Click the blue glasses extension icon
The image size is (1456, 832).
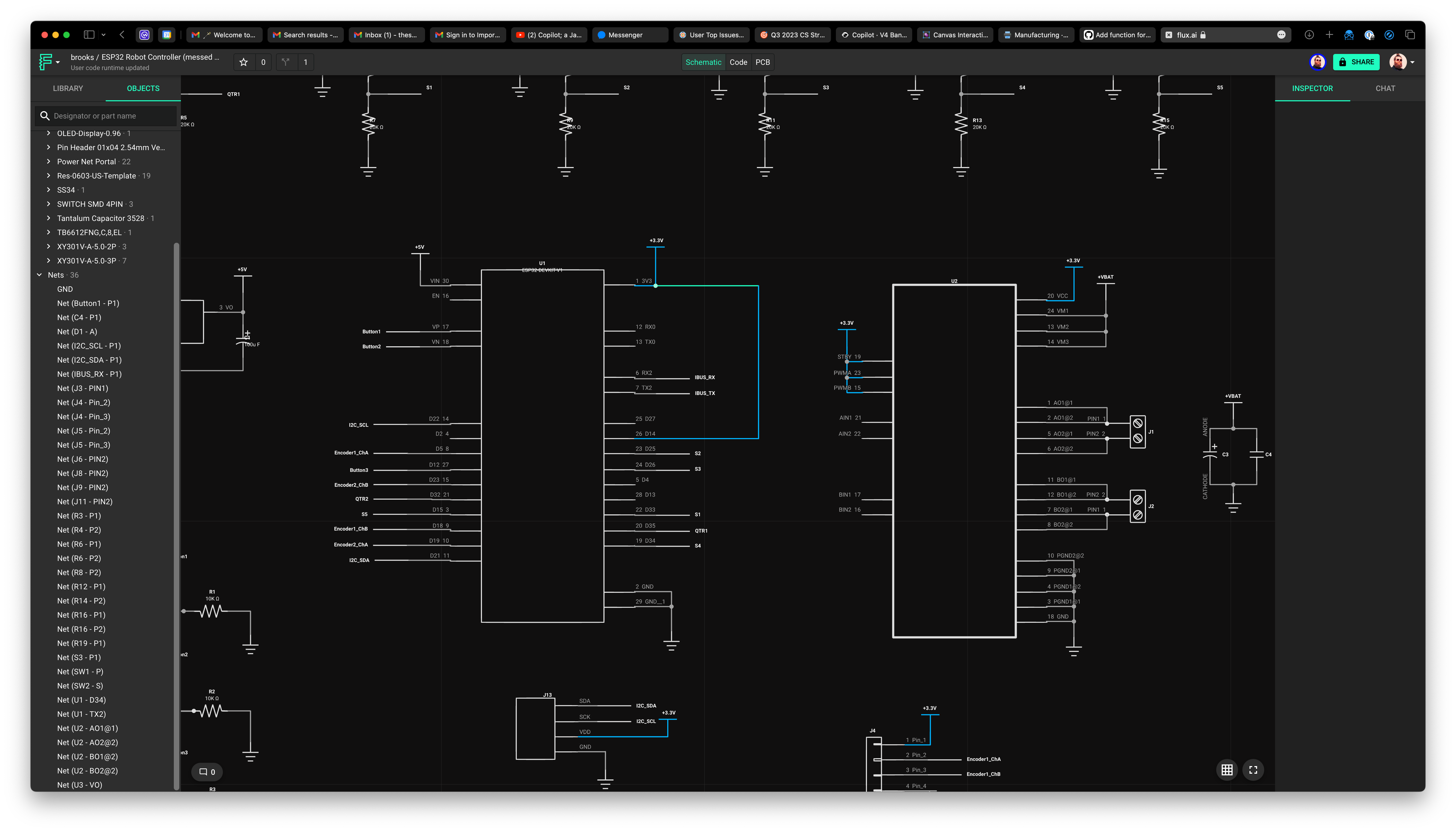(1349, 35)
